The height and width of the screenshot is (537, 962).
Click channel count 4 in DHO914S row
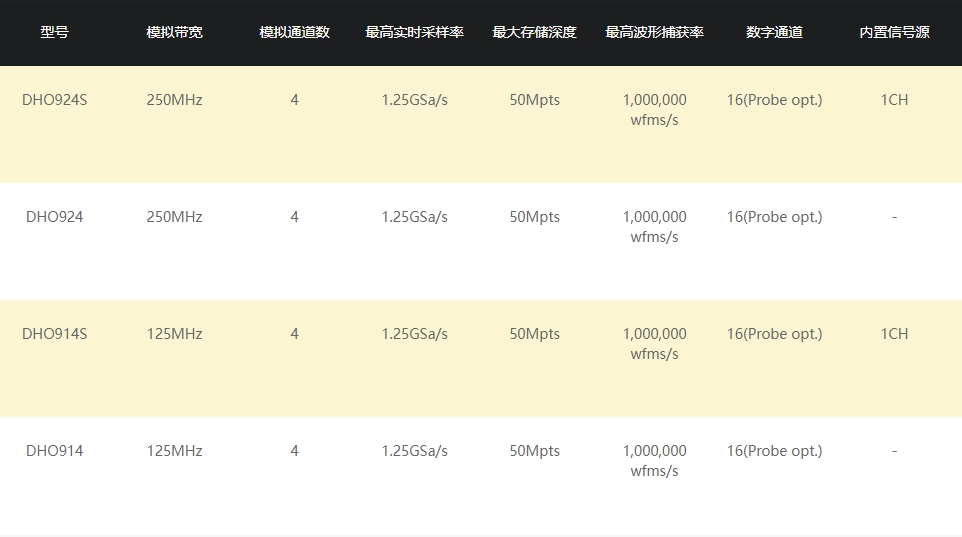pos(294,334)
